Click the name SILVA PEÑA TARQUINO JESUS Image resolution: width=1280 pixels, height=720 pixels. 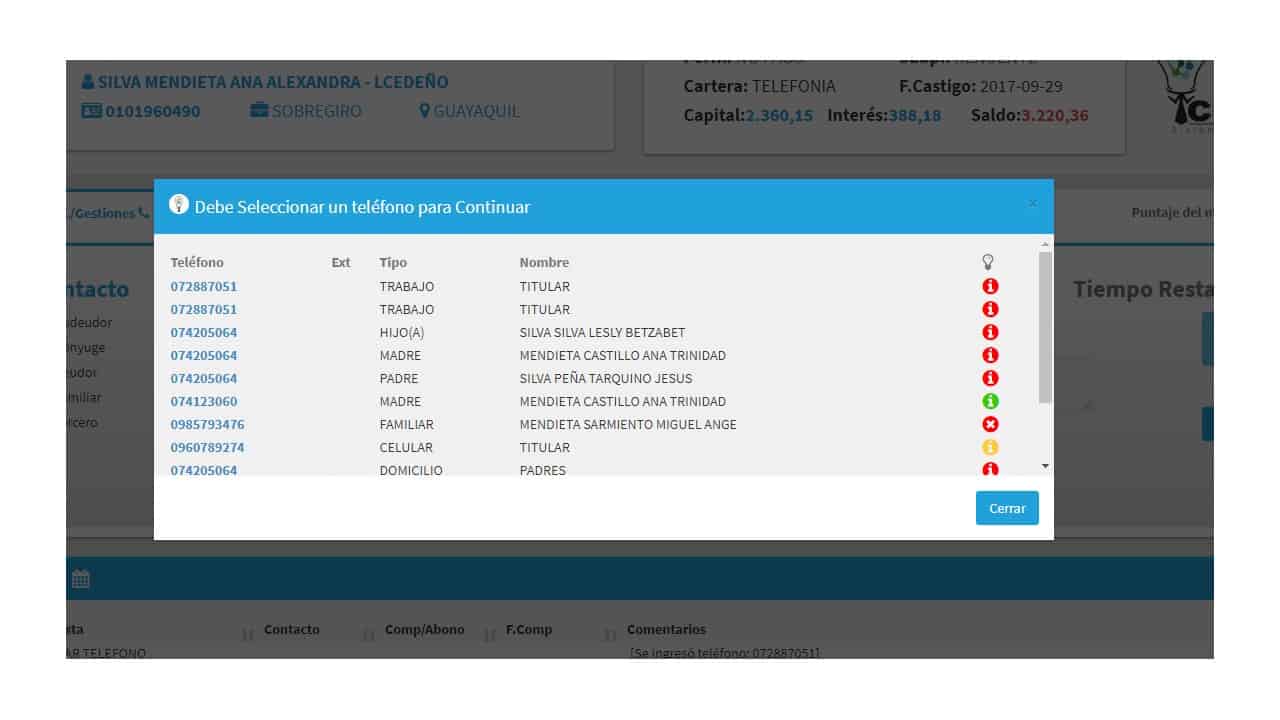point(606,378)
